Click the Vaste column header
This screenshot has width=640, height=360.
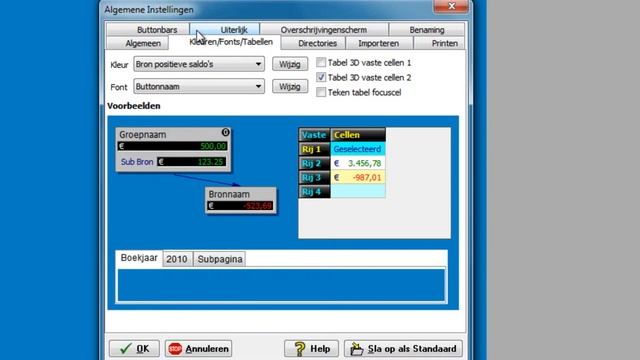[x=314, y=135]
